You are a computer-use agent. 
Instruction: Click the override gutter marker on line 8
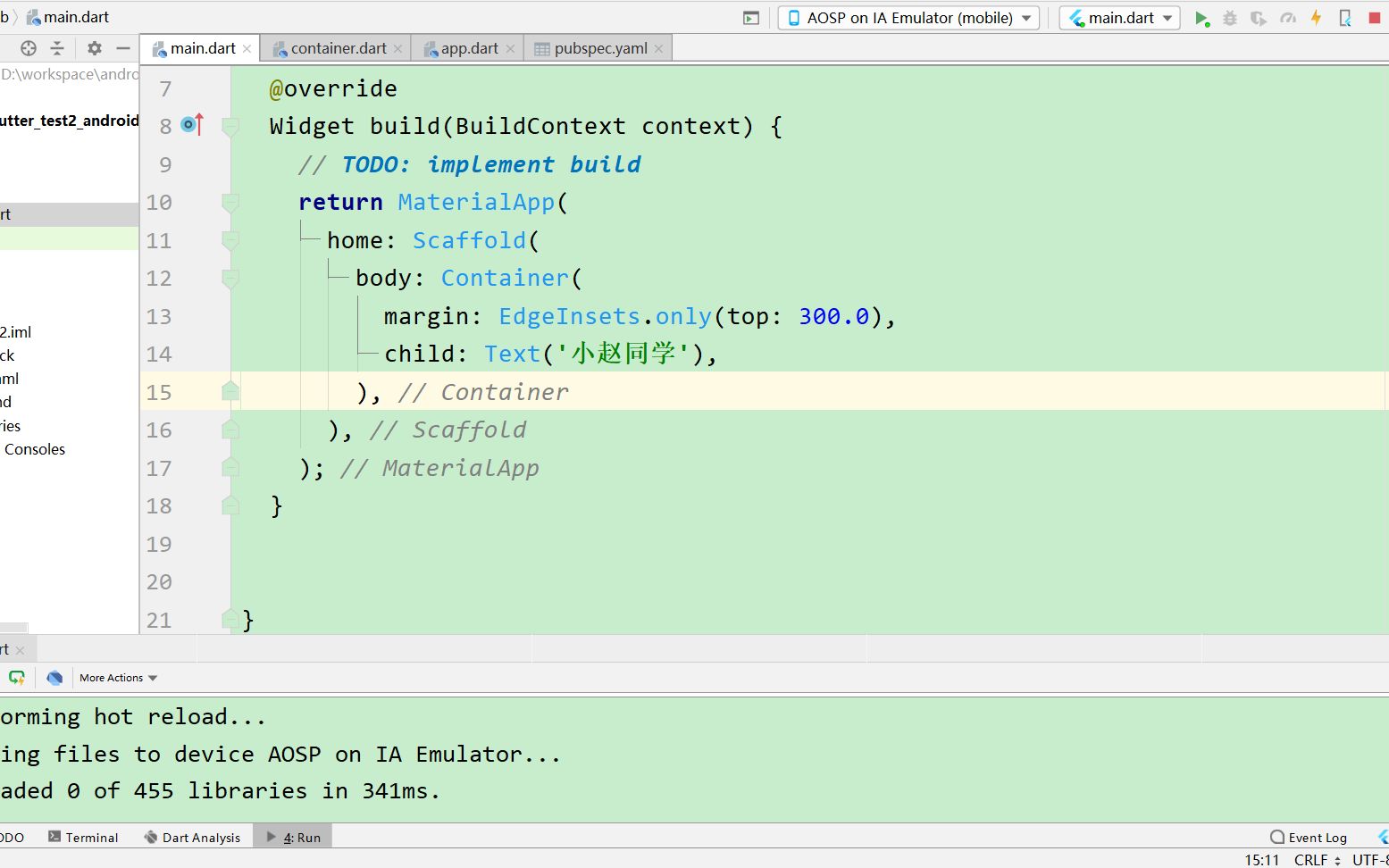[x=192, y=125]
